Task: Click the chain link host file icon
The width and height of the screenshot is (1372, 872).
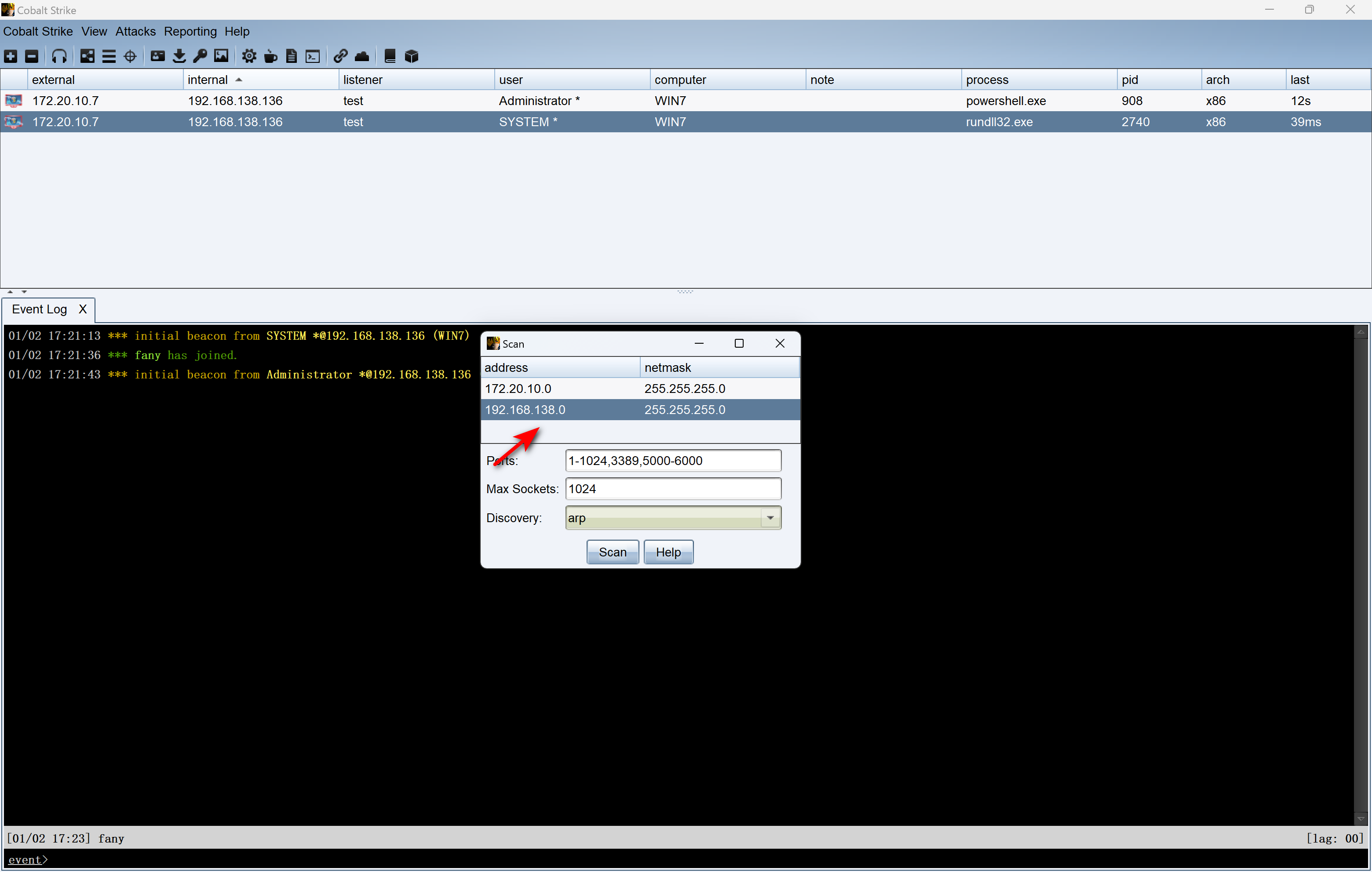Action: pyautogui.click(x=340, y=56)
